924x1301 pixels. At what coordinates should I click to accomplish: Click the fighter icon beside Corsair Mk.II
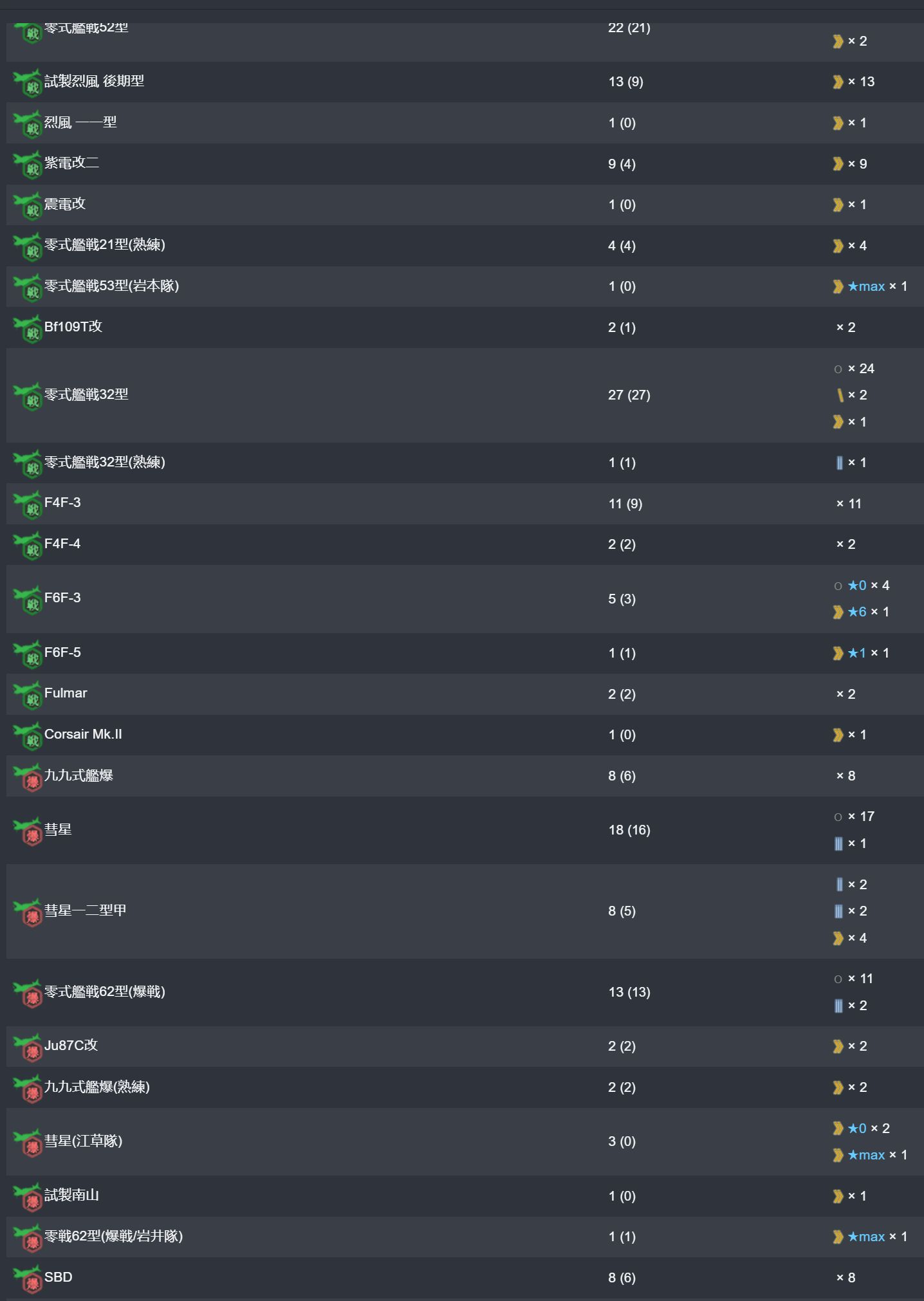coord(28,735)
